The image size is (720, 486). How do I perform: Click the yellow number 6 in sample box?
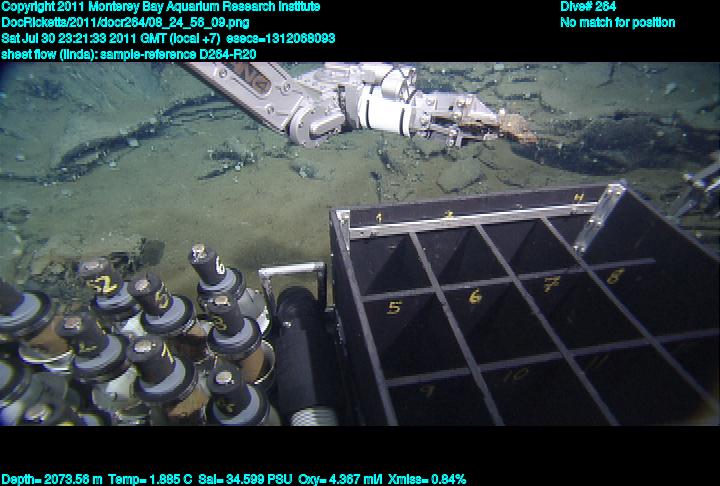click(x=475, y=297)
